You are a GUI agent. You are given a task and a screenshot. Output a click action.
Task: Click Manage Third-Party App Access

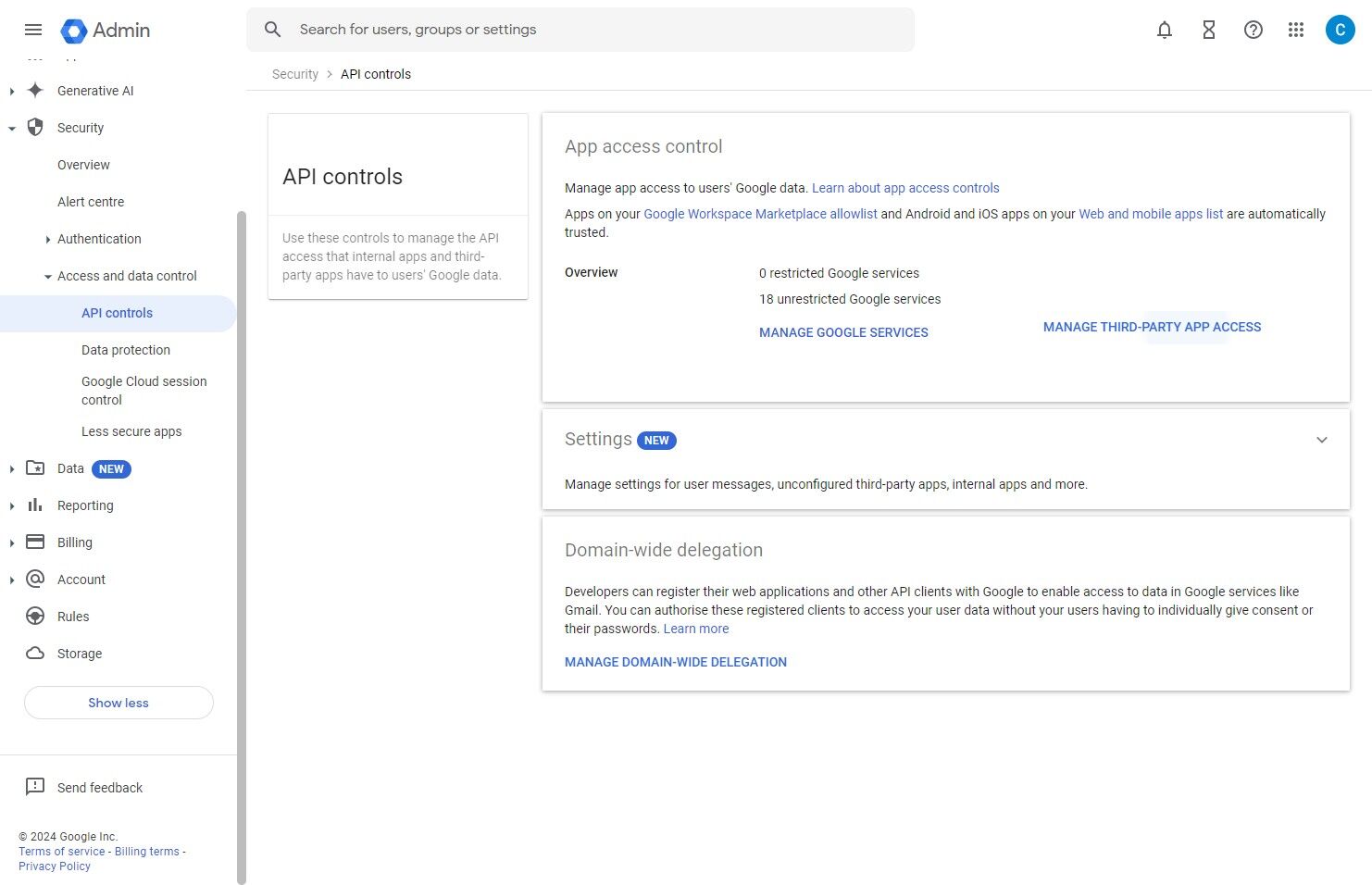1152,327
